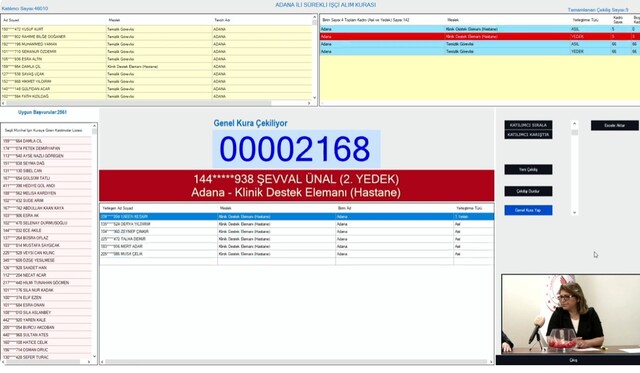Click up arrow of candidates list scrollbar
640x373 pixels.
94,126
